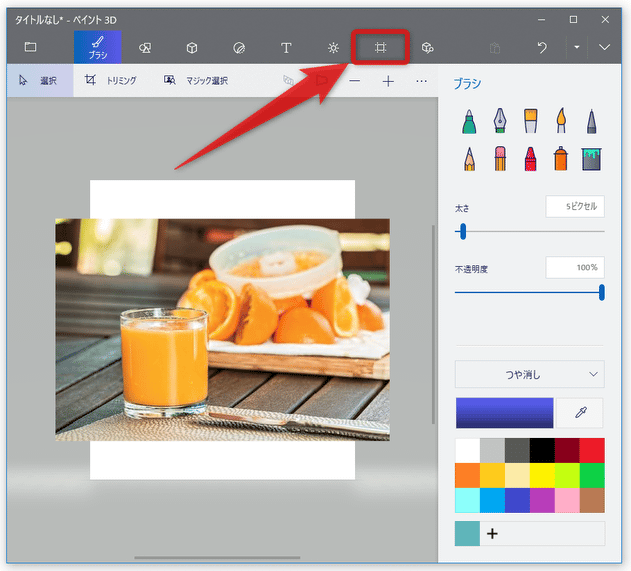631x571 pixels.
Task: Select the Stickers tool
Action: point(239,47)
